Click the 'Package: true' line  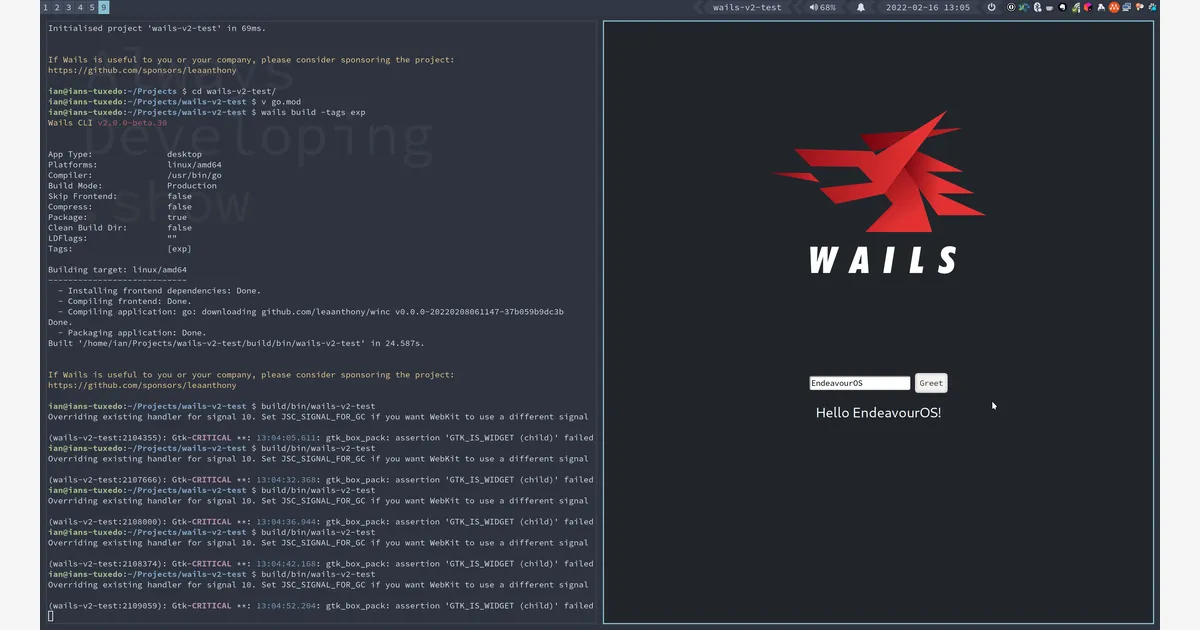click(117, 217)
